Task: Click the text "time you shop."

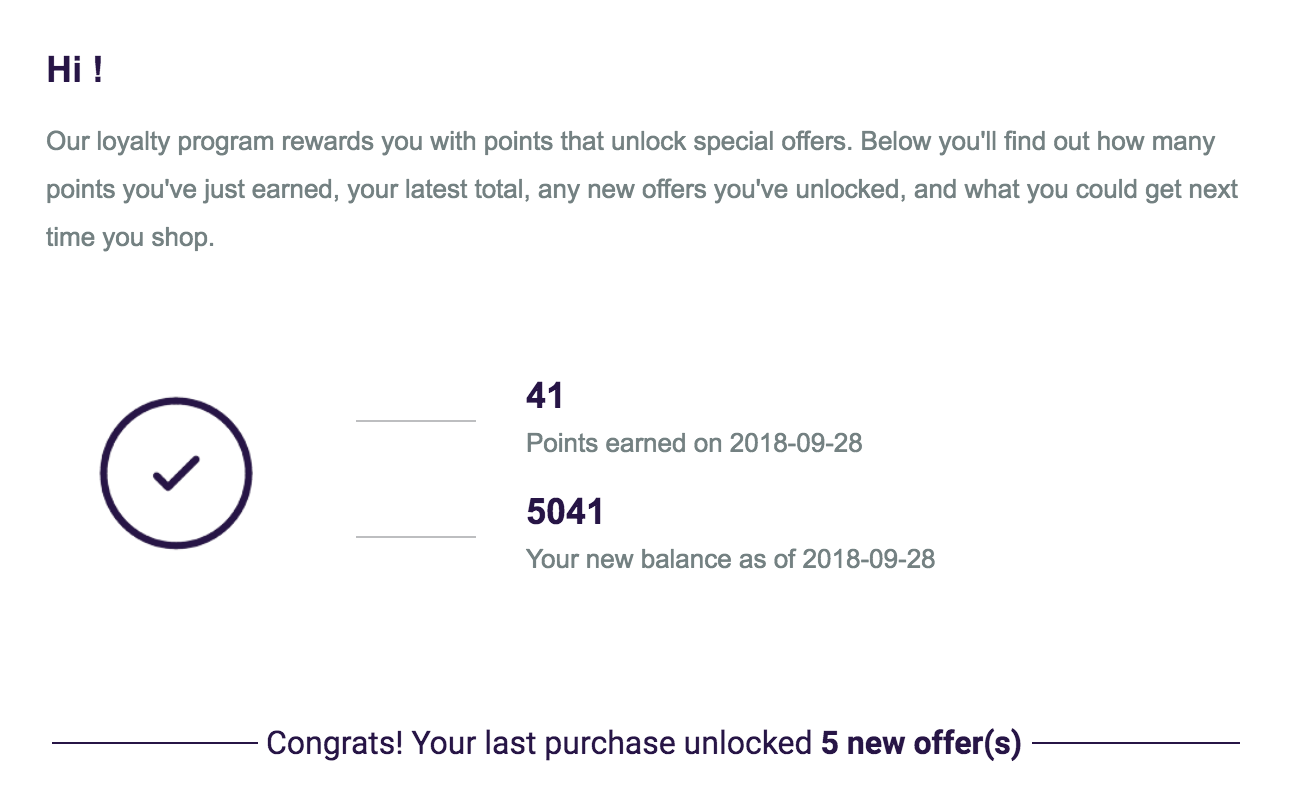Action: [x=130, y=239]
